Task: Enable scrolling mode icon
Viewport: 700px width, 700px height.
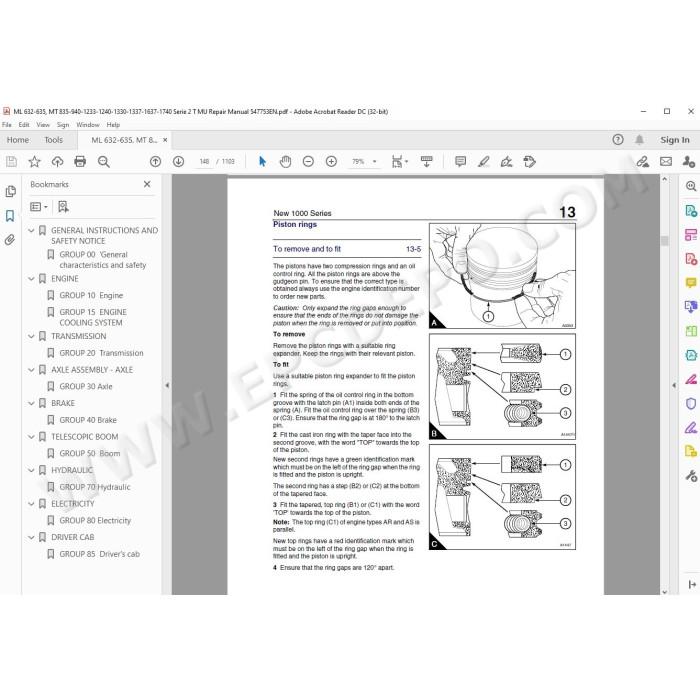Action: [x=427, y=162]
